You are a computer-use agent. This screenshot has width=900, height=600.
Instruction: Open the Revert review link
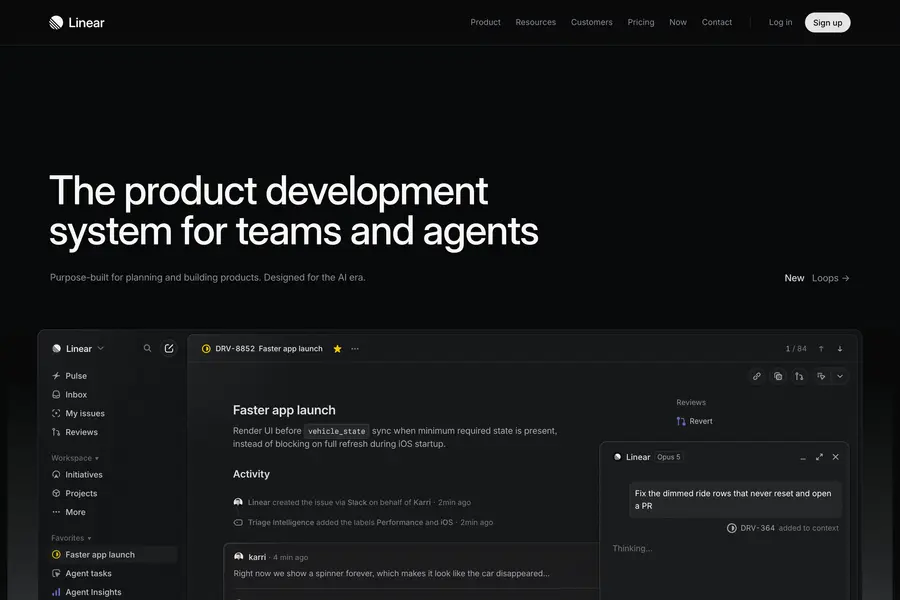coord(695,421)
